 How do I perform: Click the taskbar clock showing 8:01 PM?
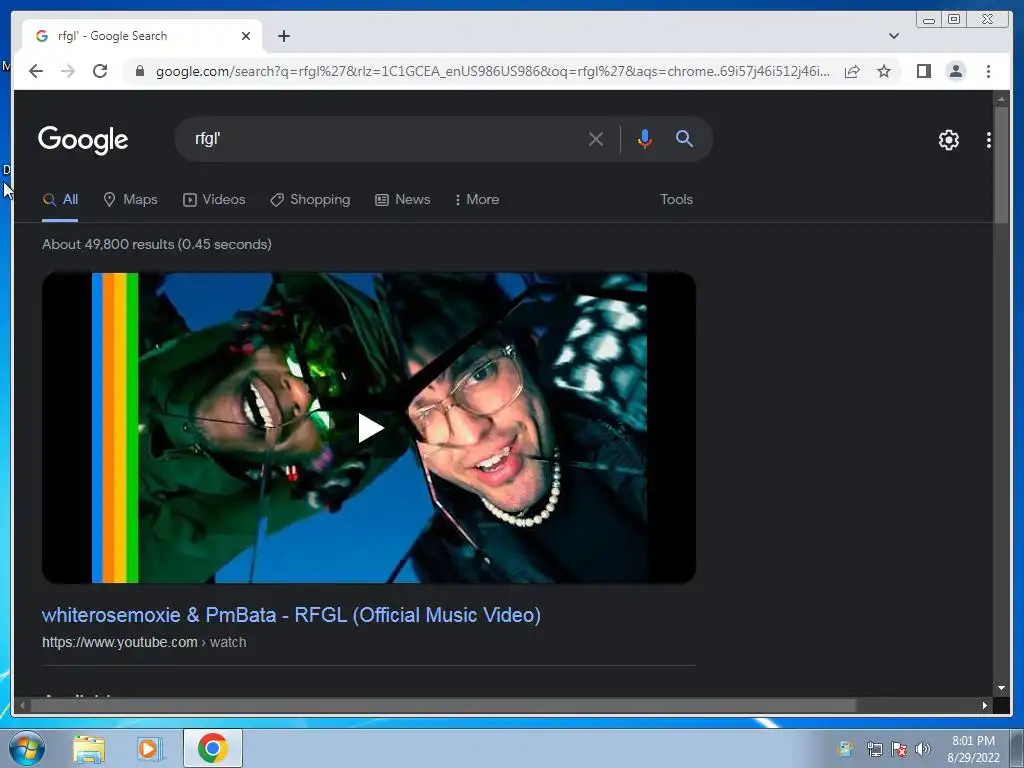point(973,749)
